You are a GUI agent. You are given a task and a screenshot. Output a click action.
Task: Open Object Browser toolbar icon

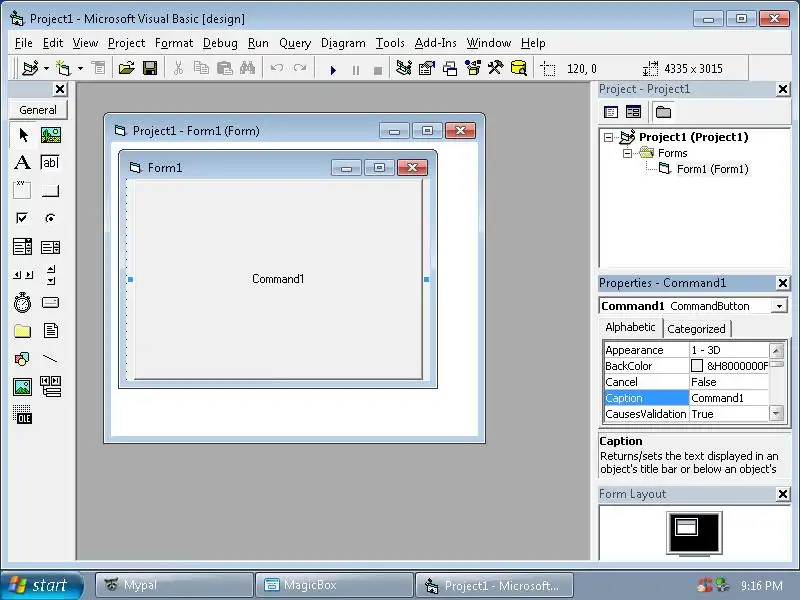tap(473, 68)
